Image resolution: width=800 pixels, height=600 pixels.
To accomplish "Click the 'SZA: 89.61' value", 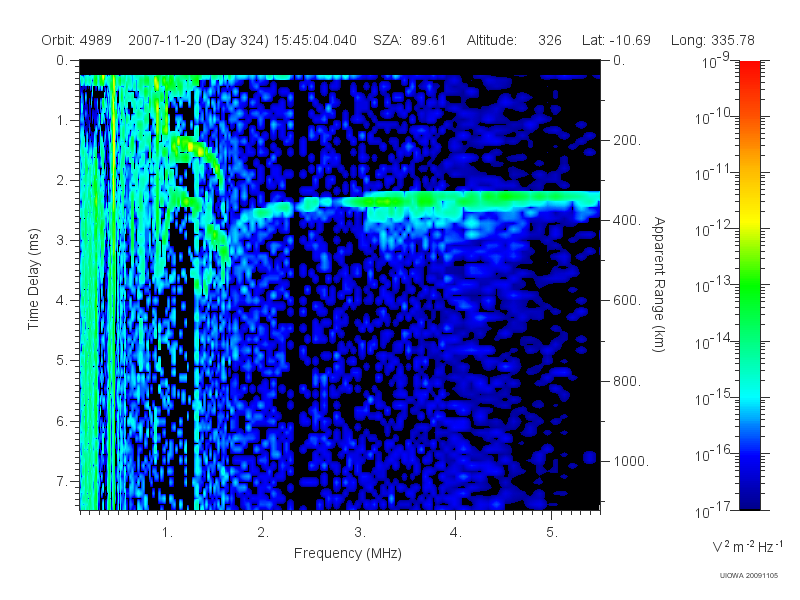I will (410, 40).
